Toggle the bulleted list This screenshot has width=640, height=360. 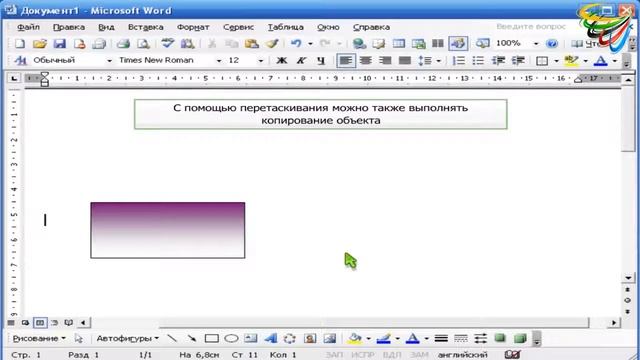click(x=478, y=61)
